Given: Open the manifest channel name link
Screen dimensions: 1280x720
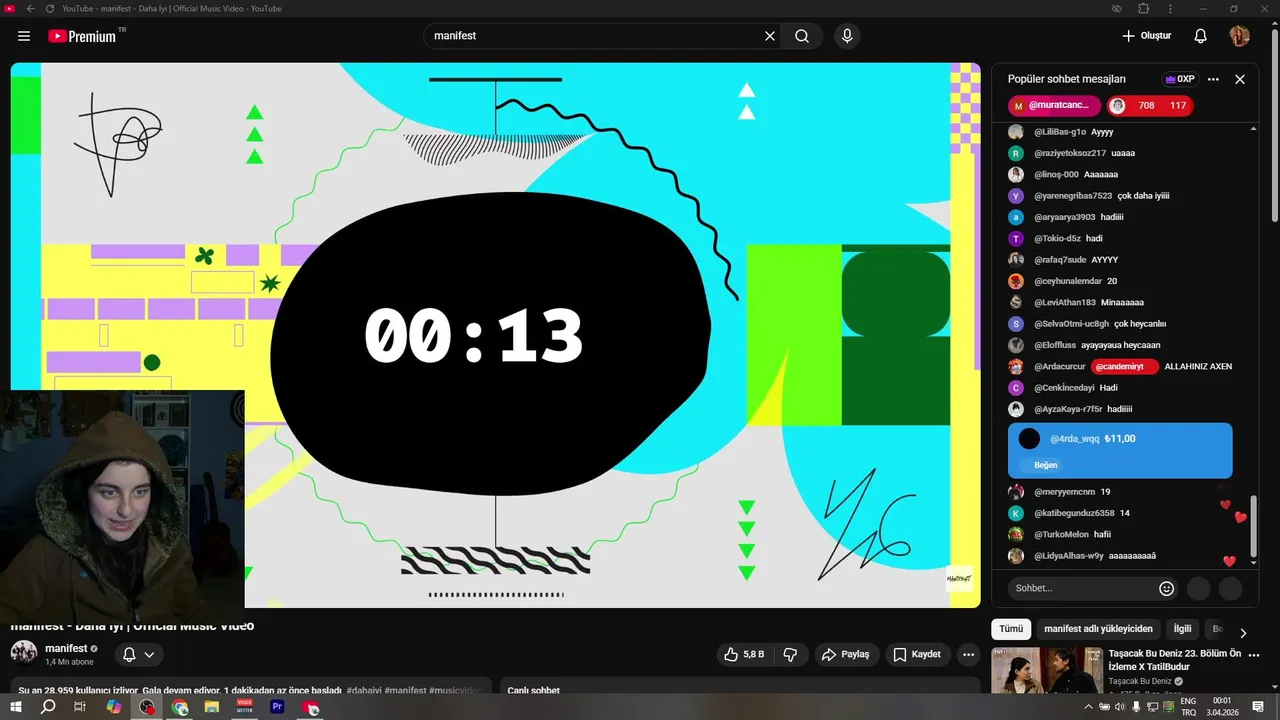Looking at the screenshot, I should tap(66, 648).
